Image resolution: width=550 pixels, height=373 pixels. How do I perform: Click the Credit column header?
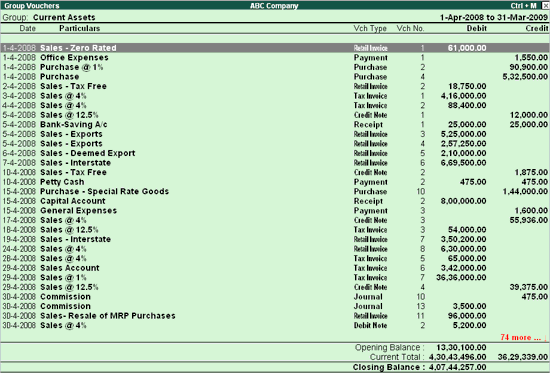537,28
